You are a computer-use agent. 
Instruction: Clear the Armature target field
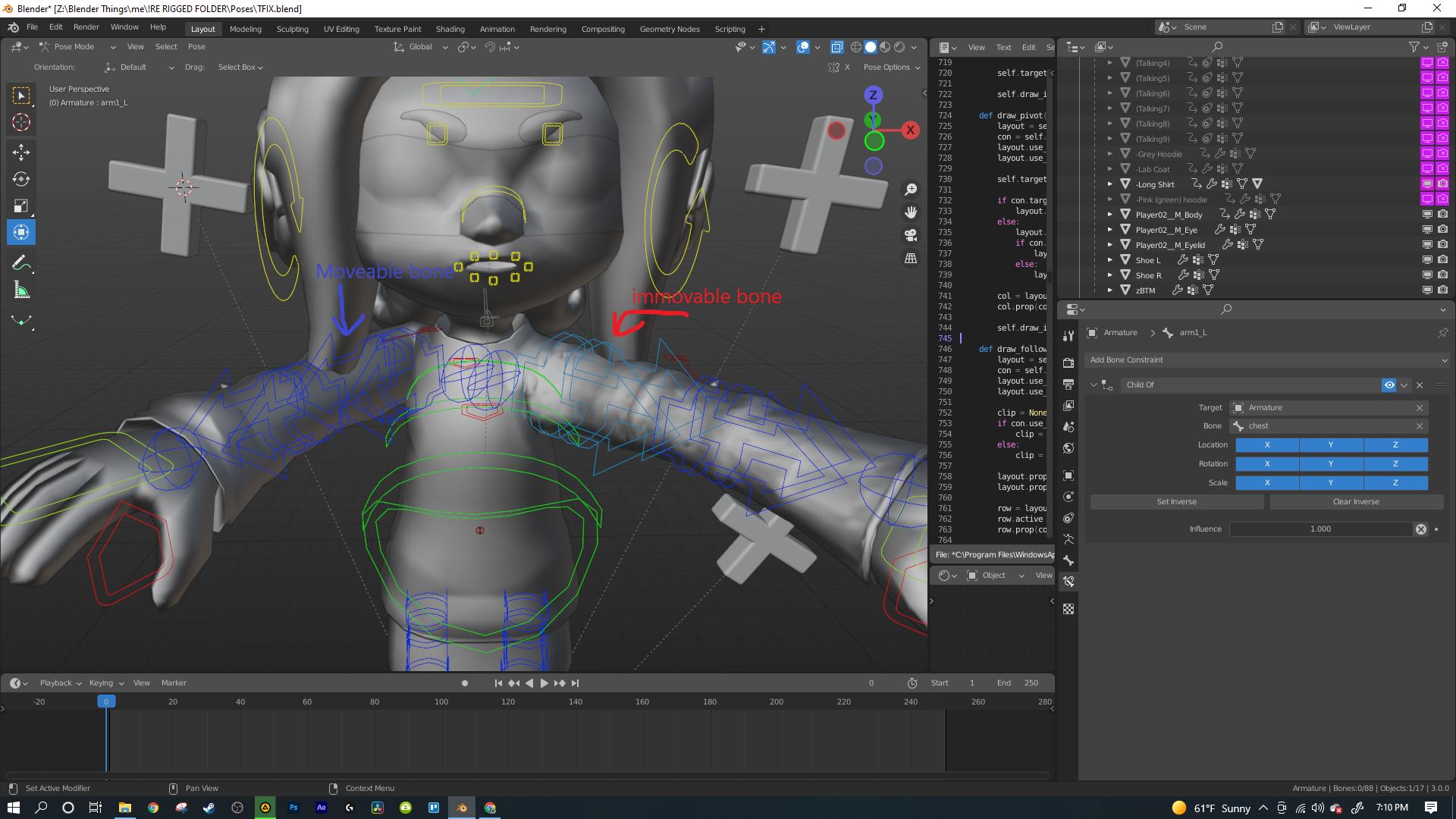1420,408
